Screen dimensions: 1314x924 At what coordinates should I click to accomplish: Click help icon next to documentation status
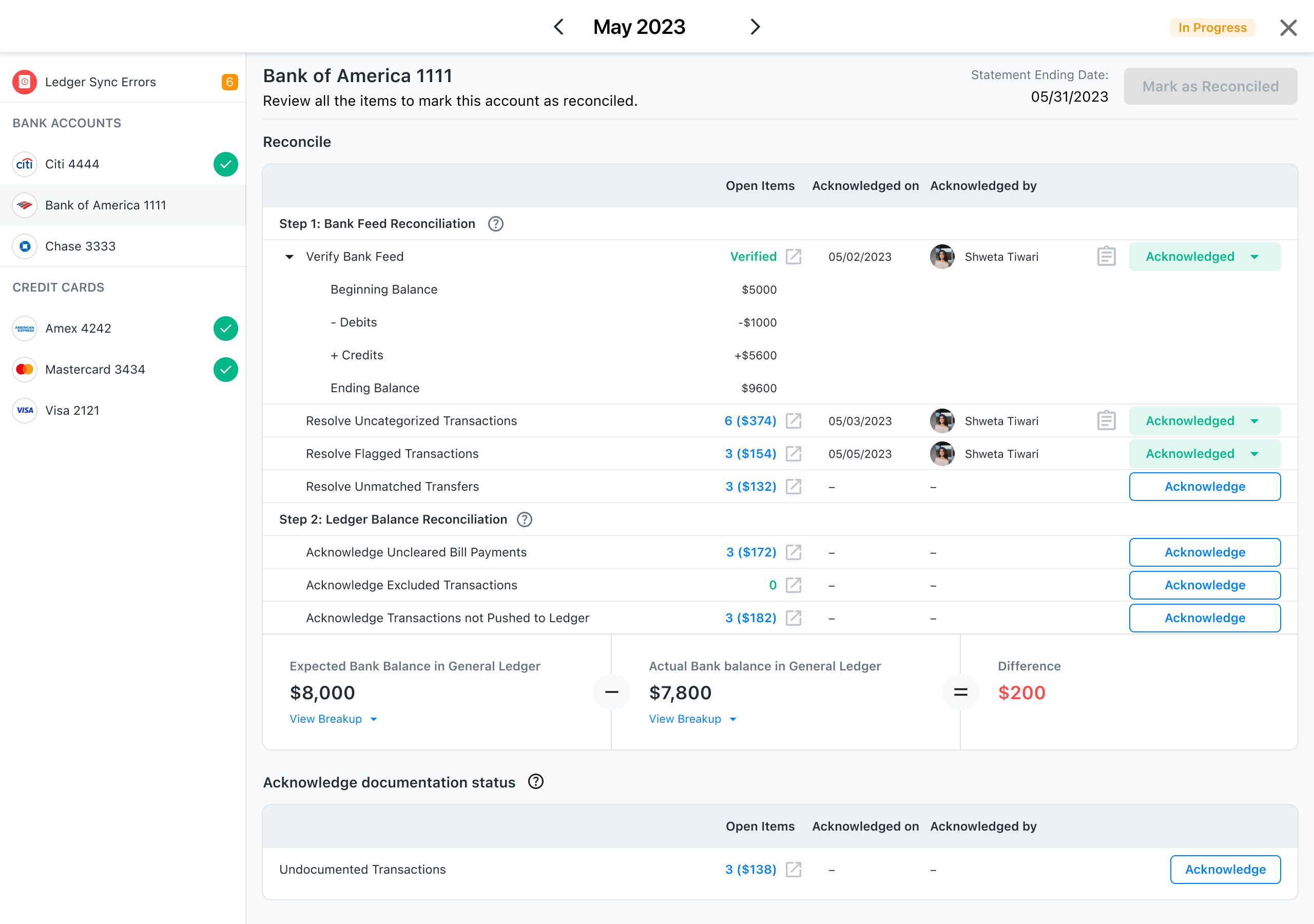536,781
